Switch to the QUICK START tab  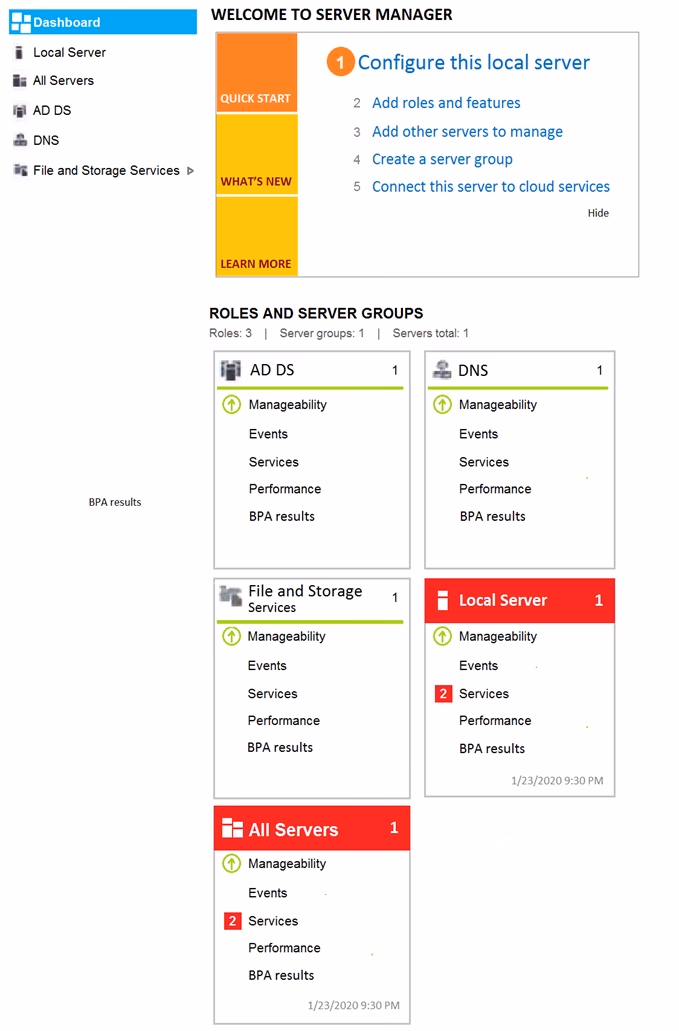pyautogui.click(x=256, y=73)
